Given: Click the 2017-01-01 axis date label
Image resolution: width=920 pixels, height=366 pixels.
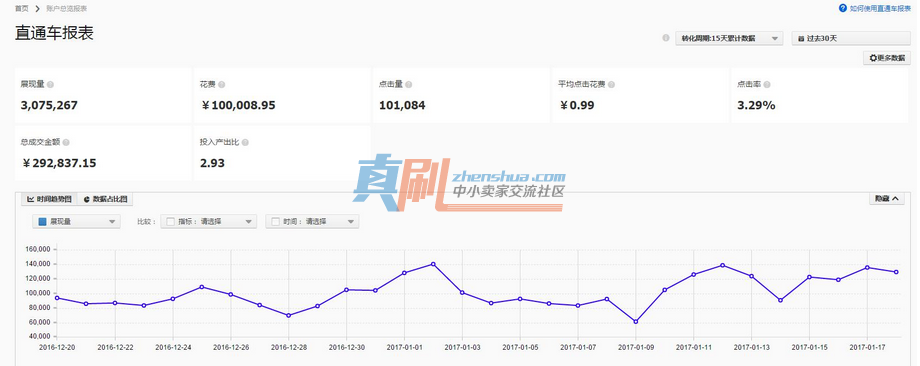Looking at the screenshot, I should [404, 347].
